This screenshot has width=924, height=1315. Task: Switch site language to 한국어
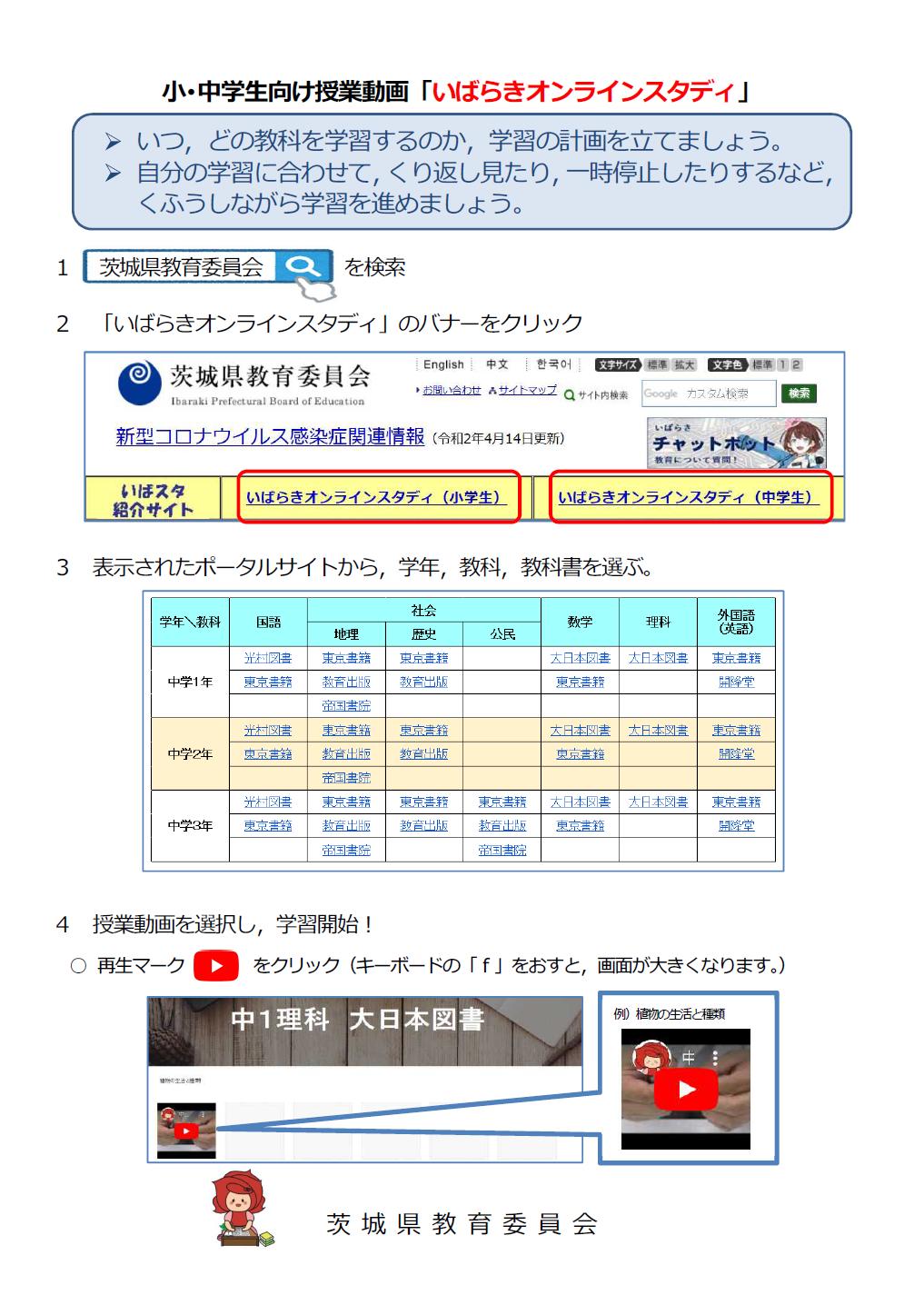[553, 364]
